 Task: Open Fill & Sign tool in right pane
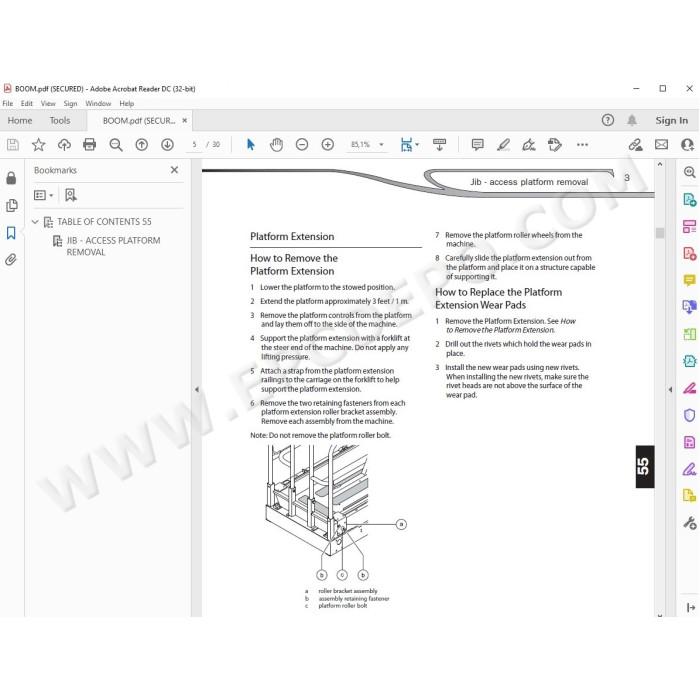[690, 469]
